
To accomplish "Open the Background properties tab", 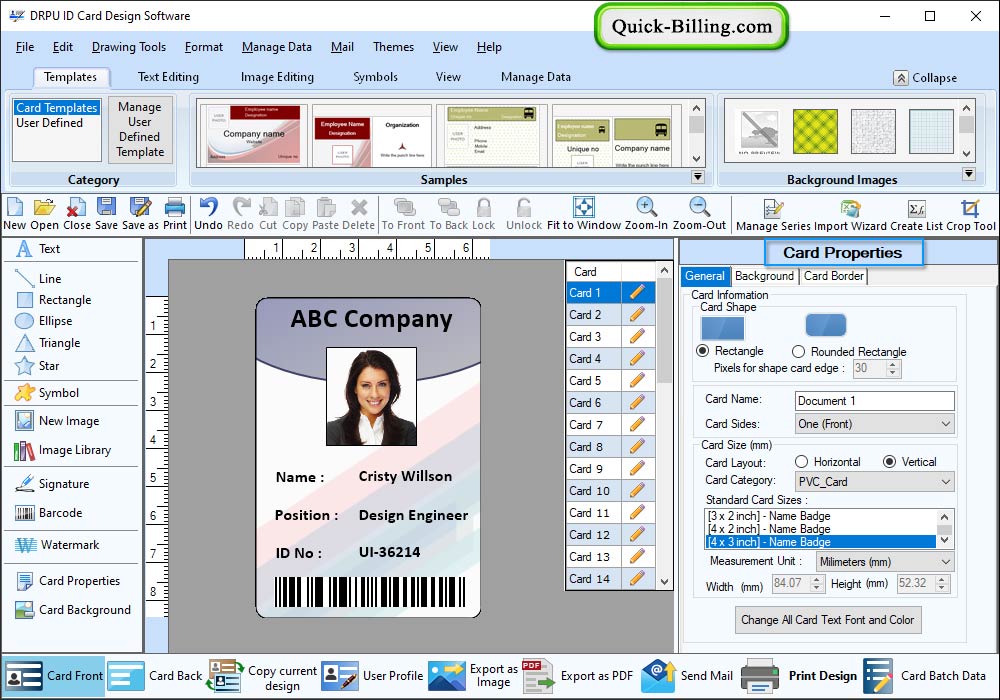I will (x=764, y=275).
